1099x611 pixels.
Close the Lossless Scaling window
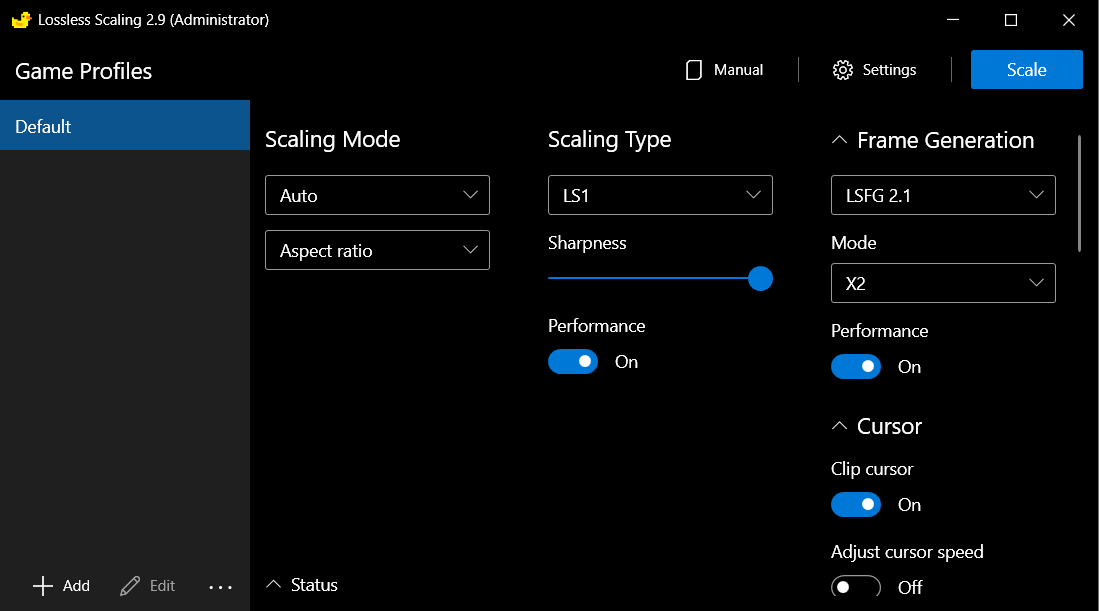point(1069,20)
